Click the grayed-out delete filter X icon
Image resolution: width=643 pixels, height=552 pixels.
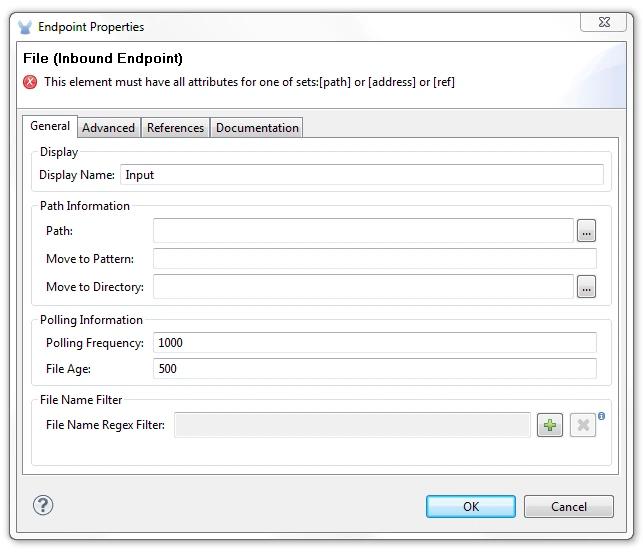pos(583,426)
